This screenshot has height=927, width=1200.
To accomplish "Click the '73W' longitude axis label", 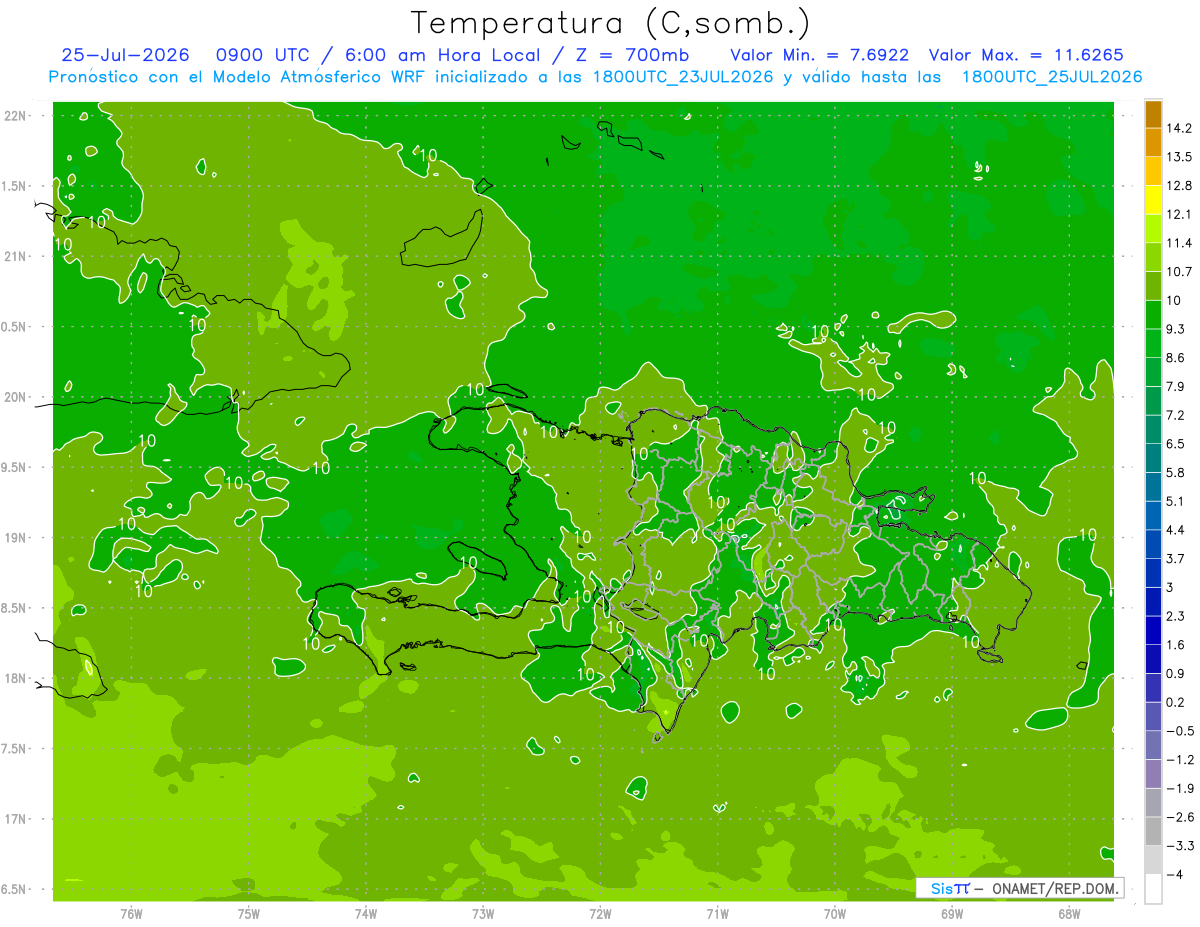I will tap(483, 914).
